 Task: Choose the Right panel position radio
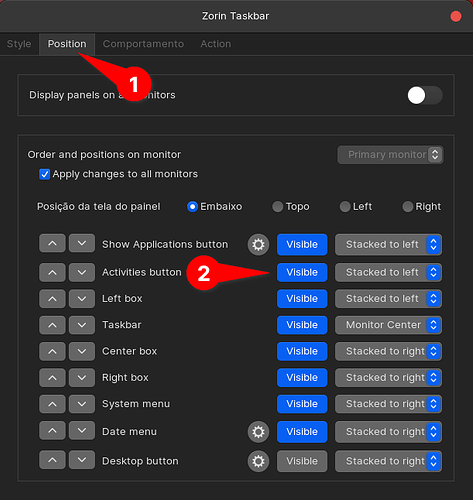(x=407, y=207)
